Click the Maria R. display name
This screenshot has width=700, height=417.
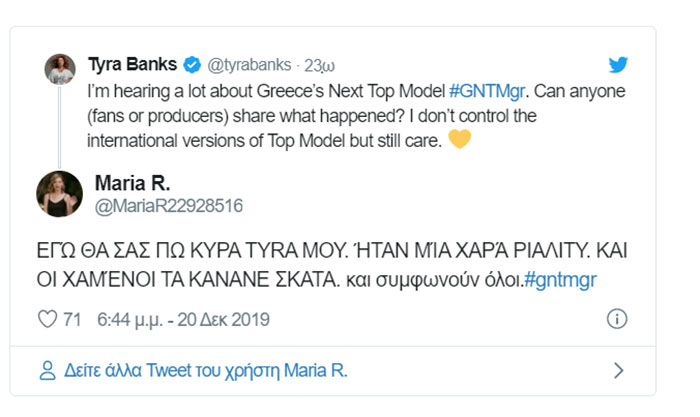point(133,182)
